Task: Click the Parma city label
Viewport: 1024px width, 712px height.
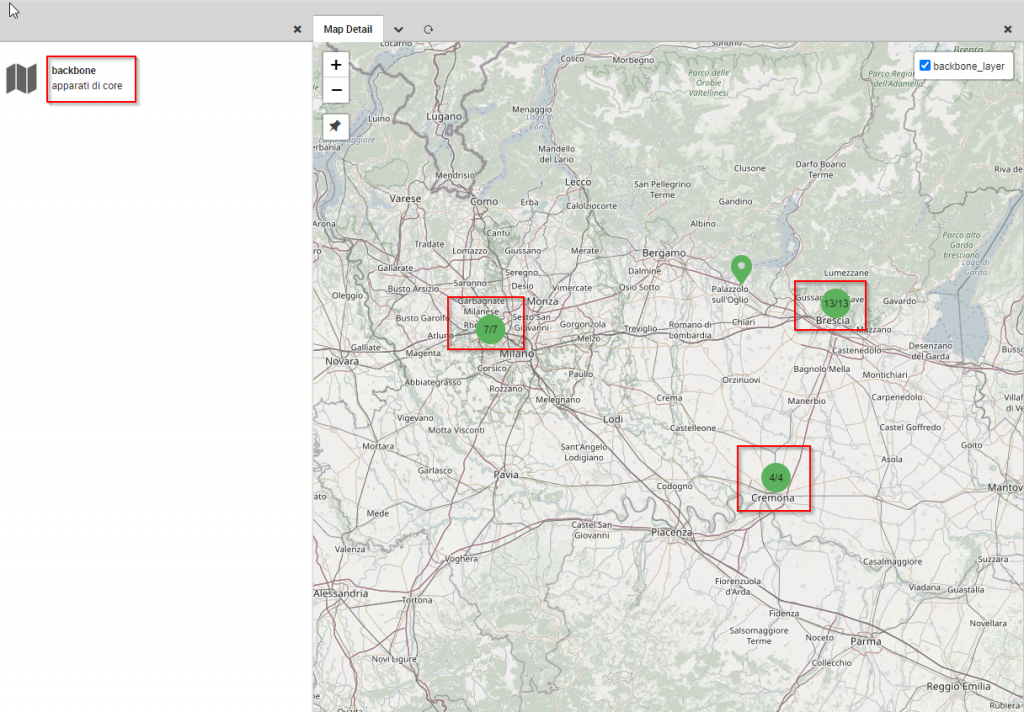Action: point(866,641)
